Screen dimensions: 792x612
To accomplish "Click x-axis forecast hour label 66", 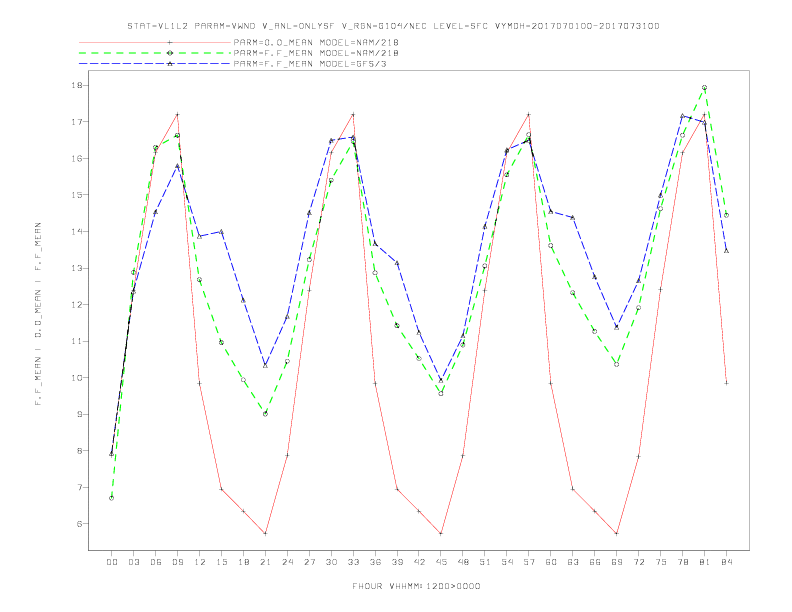I will 595,562.
